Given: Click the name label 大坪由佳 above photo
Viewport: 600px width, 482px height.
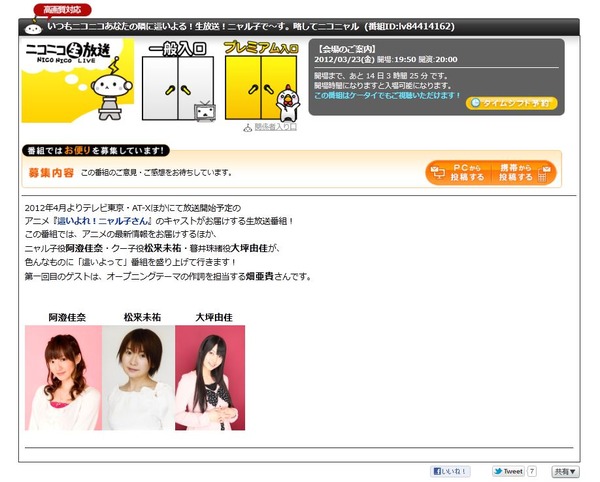Looking at the screenshot, I should point(214,317).
